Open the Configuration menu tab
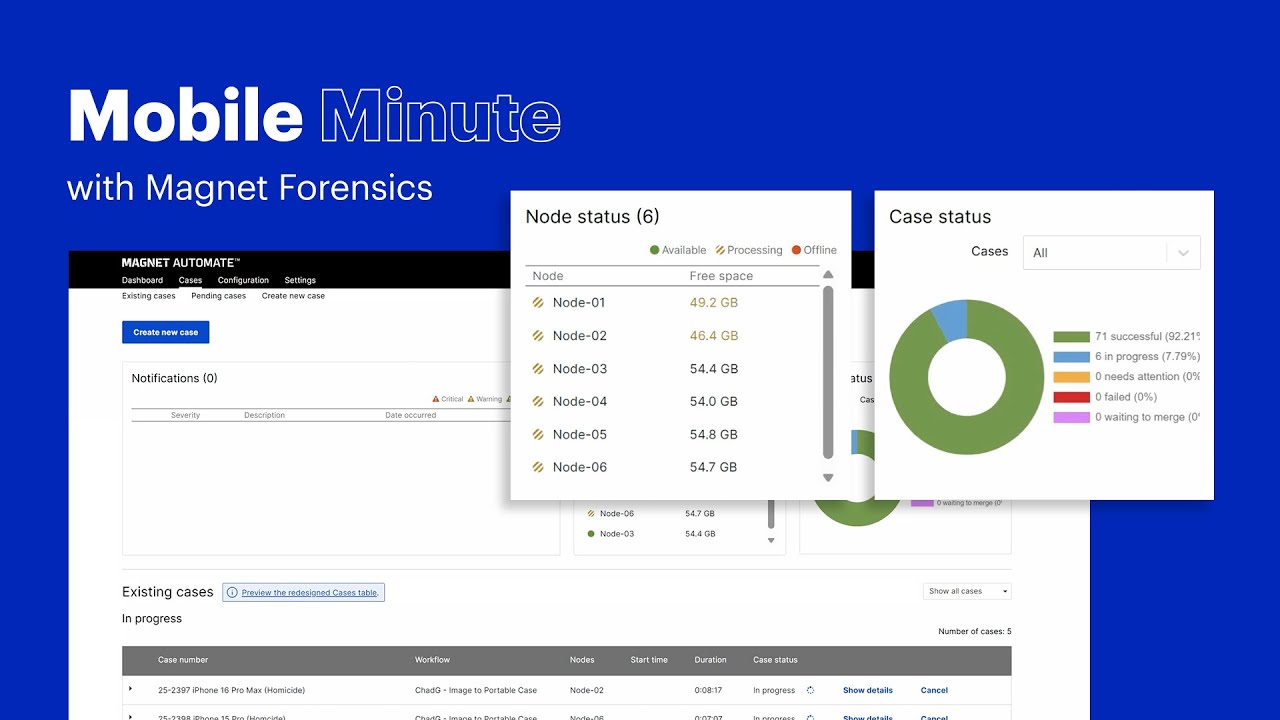The image size is (1280, 720). tap(243, 280)
